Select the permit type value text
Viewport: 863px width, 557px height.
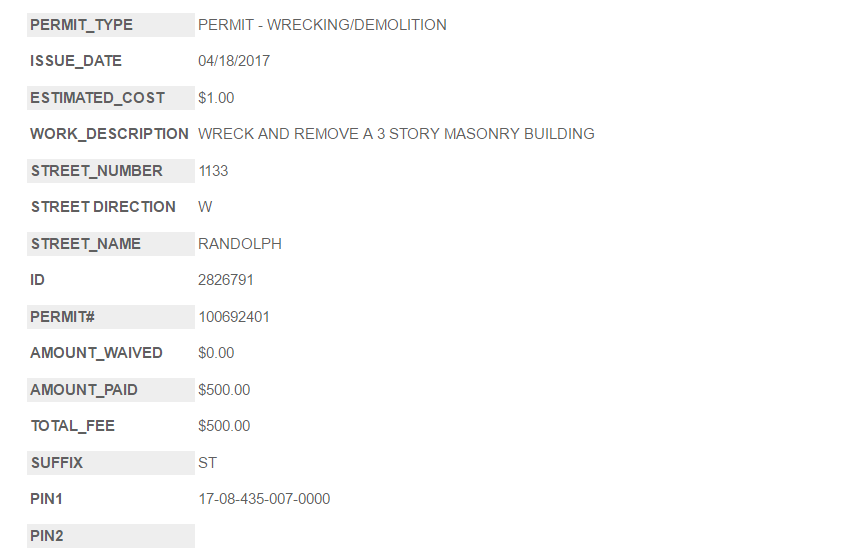pos(322,25)
